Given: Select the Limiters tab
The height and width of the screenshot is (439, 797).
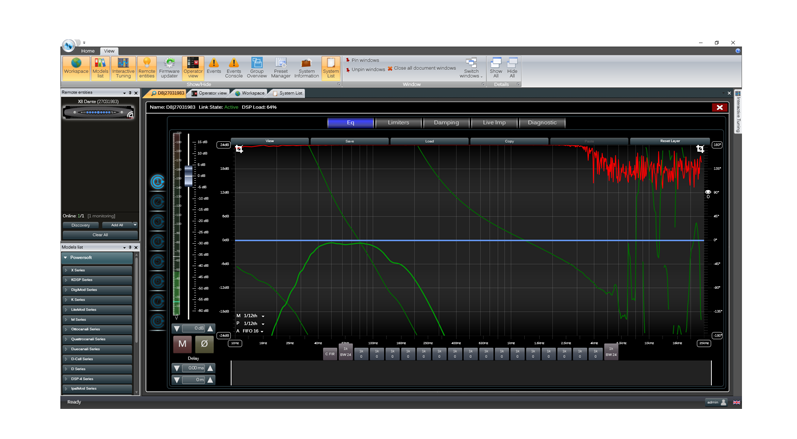Looking at the screenshot, I should coord(398,122).
